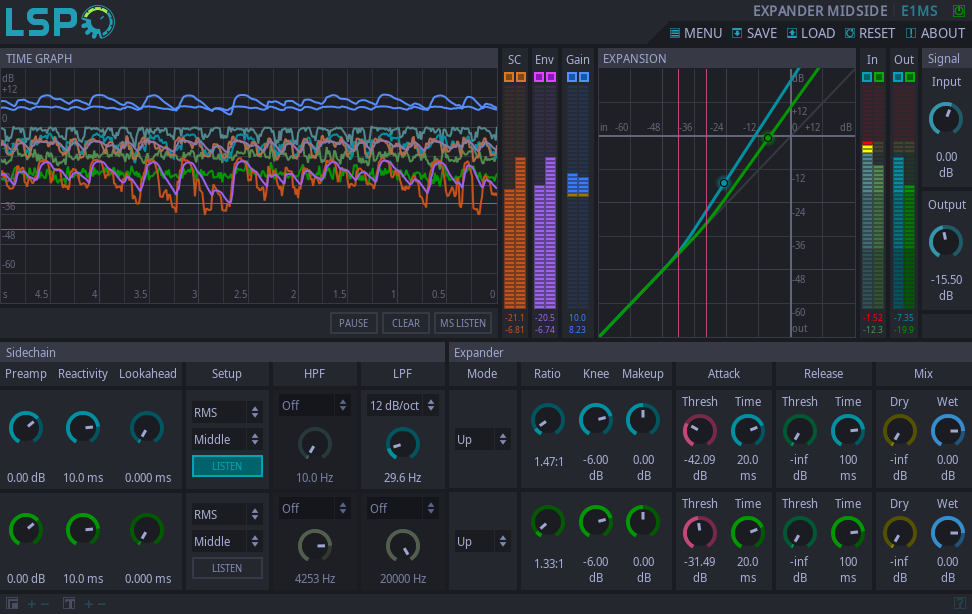Open the upper expander Mode Up dropdown
The height and width of the screenshot is (614, 972).
click(x=482, y=439)
